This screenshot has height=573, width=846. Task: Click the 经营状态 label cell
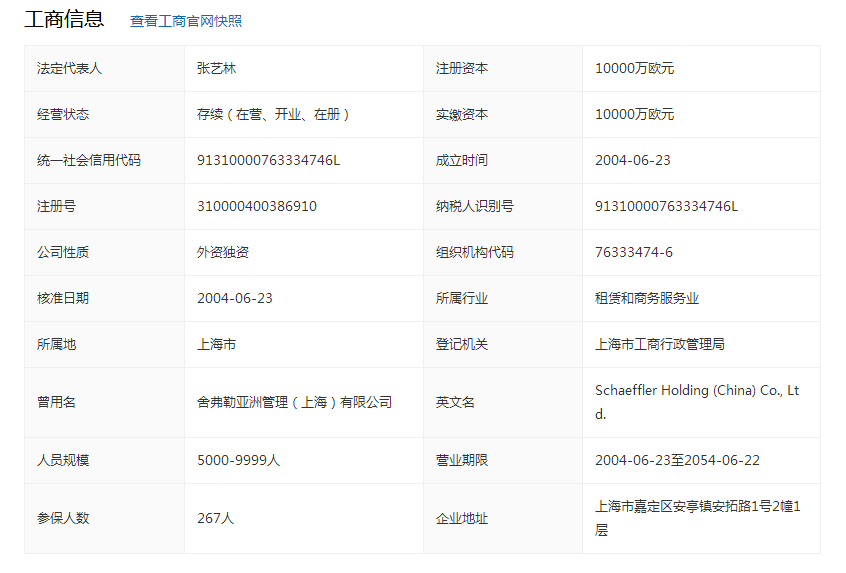pos(104,114)
